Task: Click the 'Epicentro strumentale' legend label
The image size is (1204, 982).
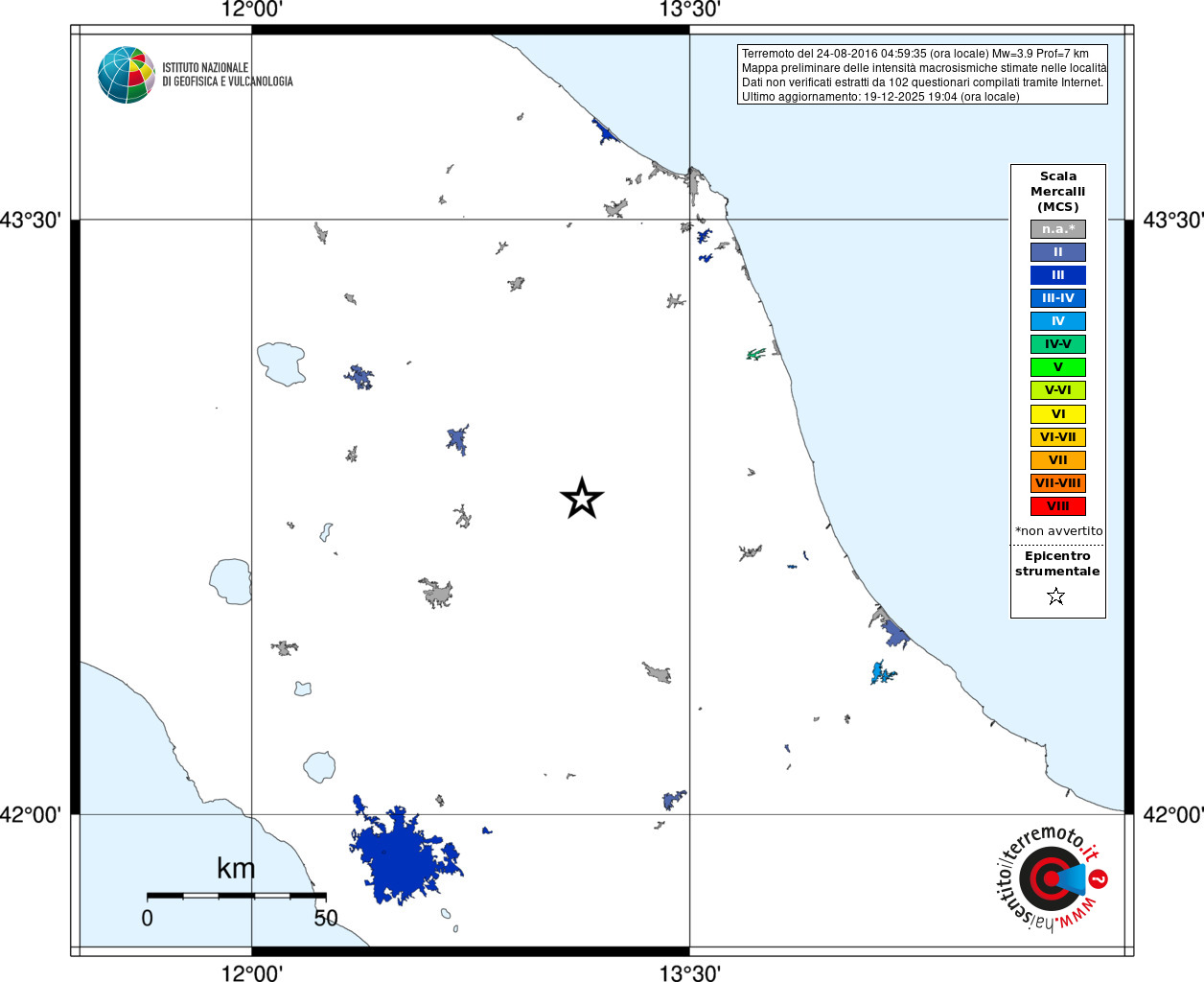Action: tap(1057, 564)
